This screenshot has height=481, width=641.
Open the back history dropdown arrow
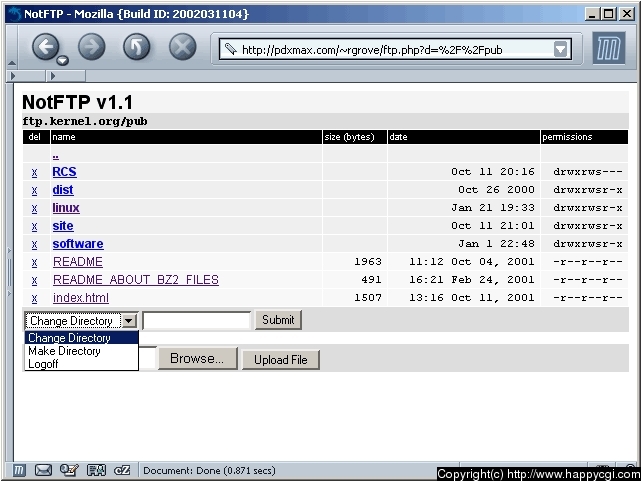(63, 60)
